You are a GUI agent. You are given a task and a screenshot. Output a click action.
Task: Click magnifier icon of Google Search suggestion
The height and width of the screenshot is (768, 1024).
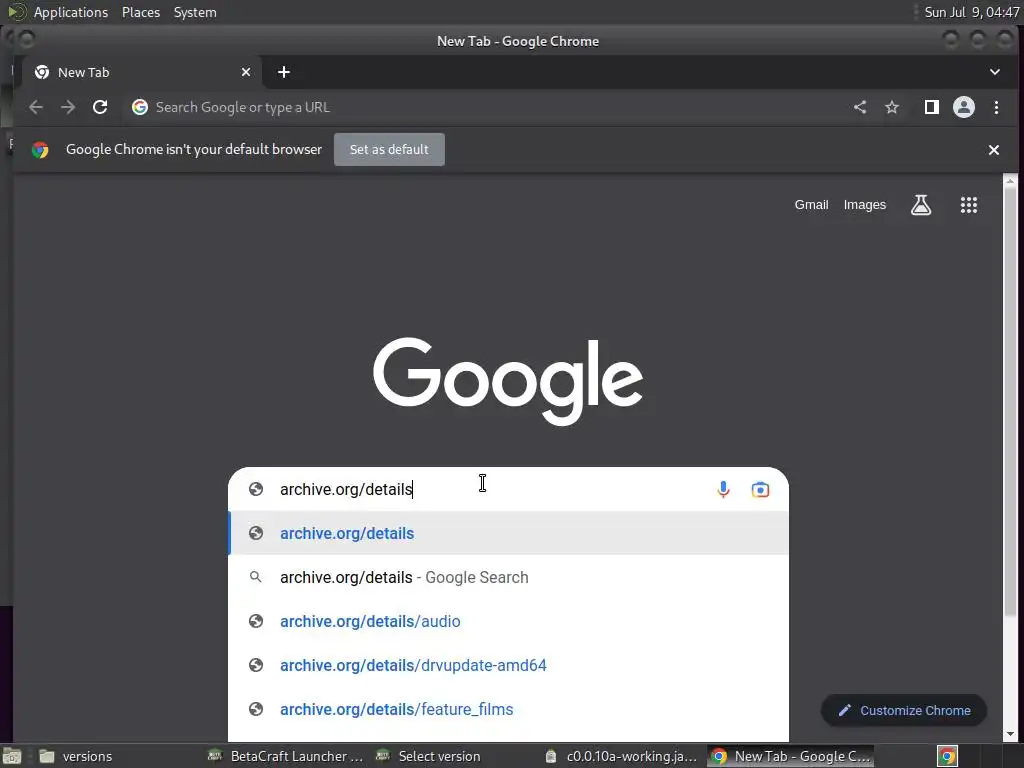pos(256,577)
